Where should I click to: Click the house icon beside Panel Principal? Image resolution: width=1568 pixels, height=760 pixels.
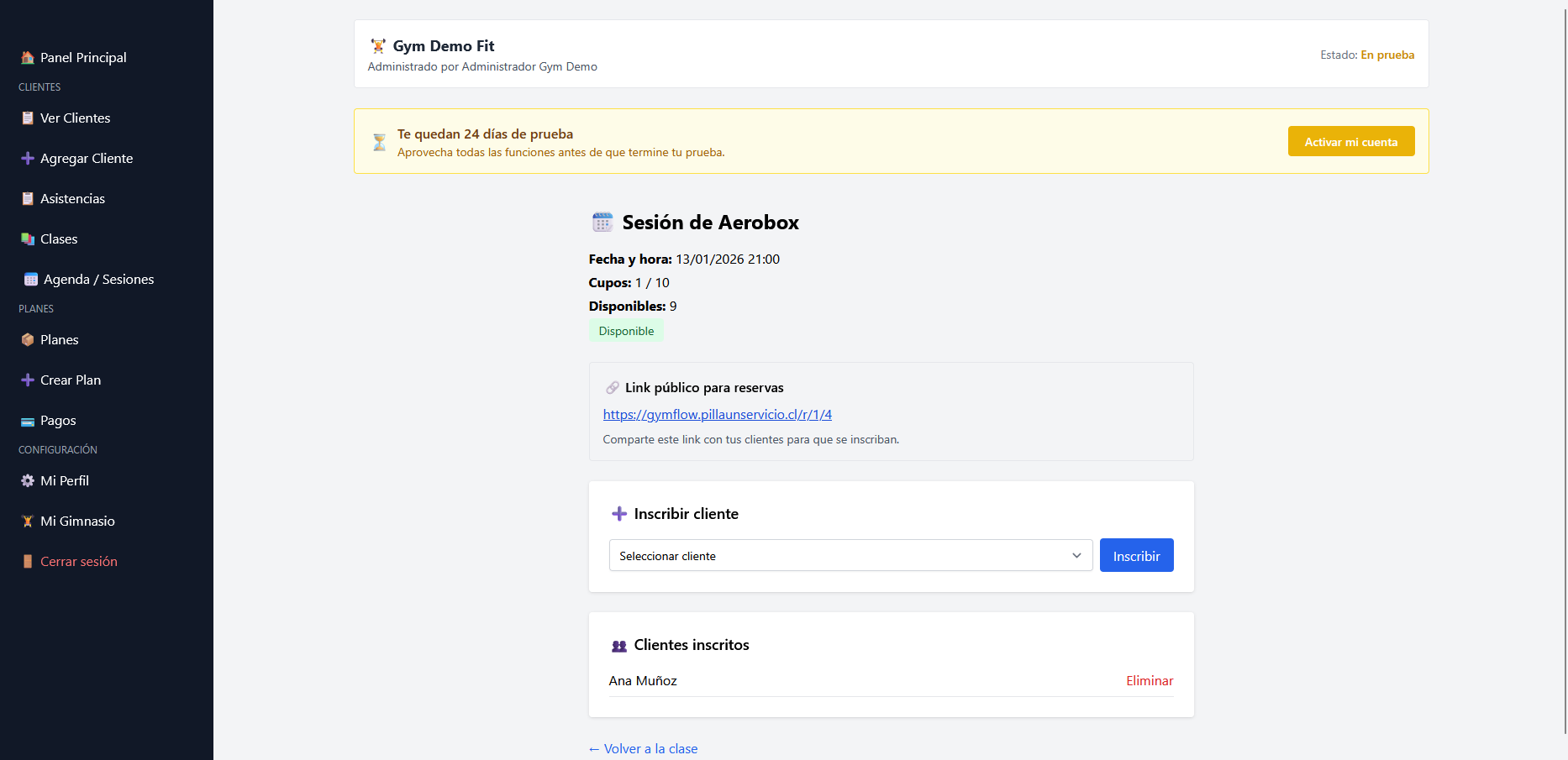28,58
